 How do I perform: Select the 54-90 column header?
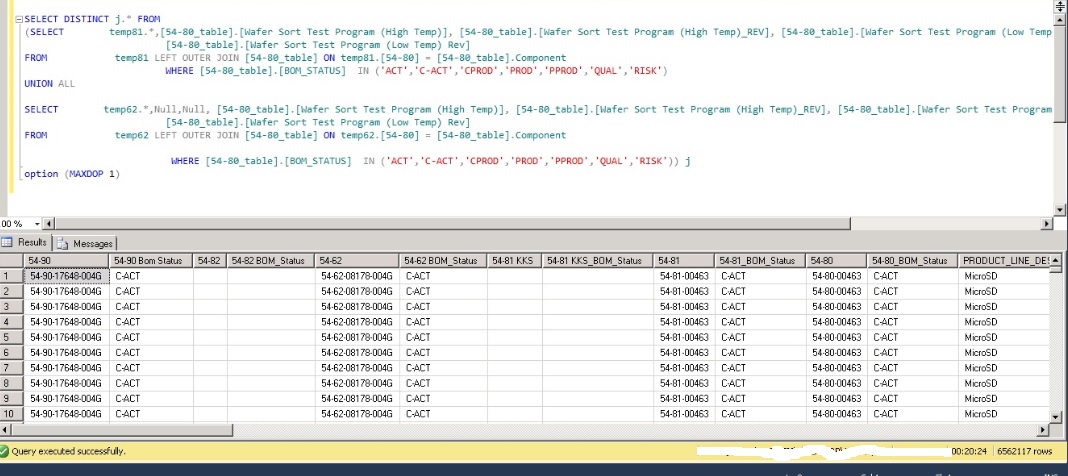tap(66, 260)
